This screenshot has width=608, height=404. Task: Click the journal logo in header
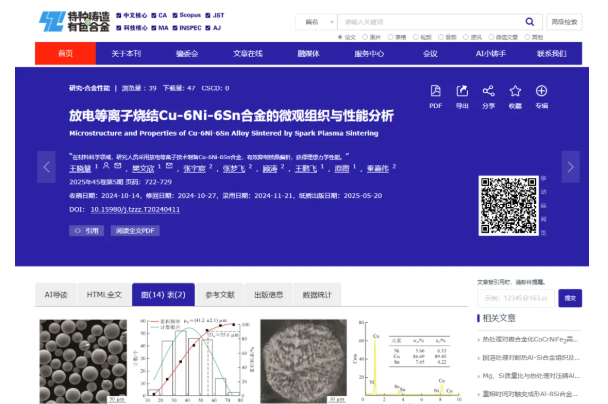[x=75, y=21]
